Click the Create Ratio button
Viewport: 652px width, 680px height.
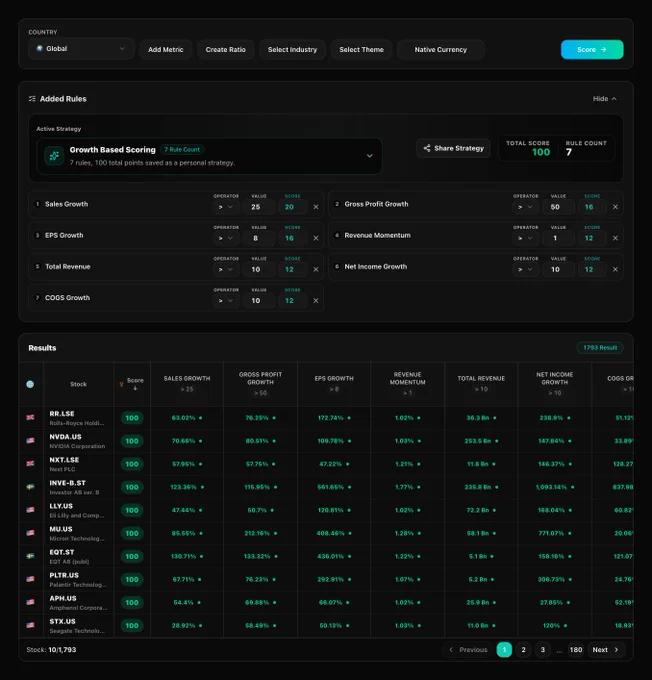pos(226,49)
